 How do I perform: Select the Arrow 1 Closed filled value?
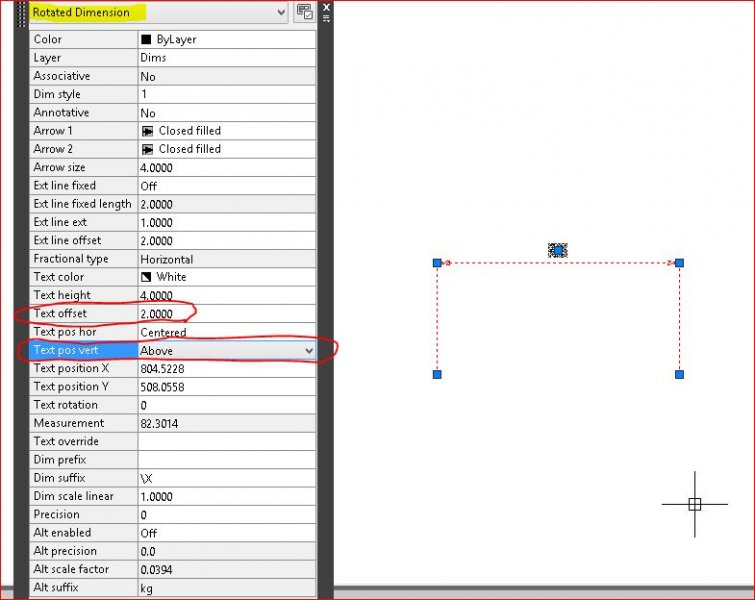[227, 131]
